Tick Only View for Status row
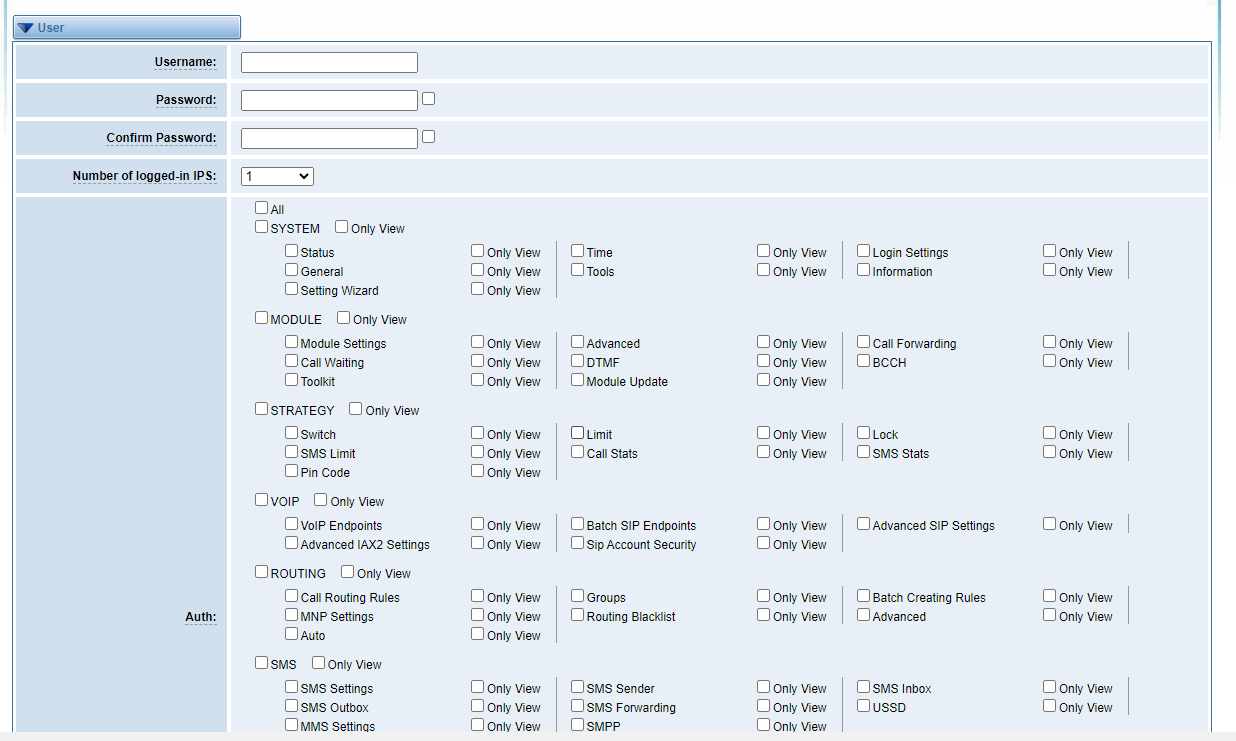 coord(477,251)
